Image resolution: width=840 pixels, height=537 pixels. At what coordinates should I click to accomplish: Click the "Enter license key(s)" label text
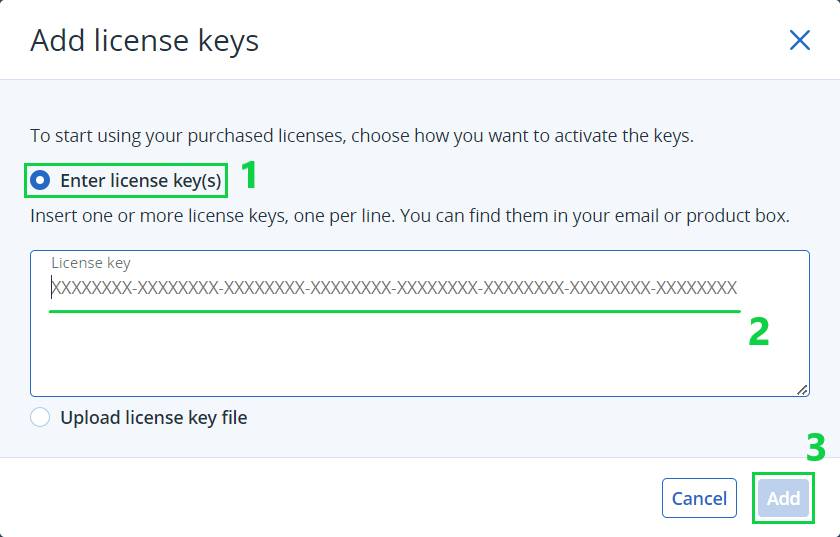coord(140,181)
